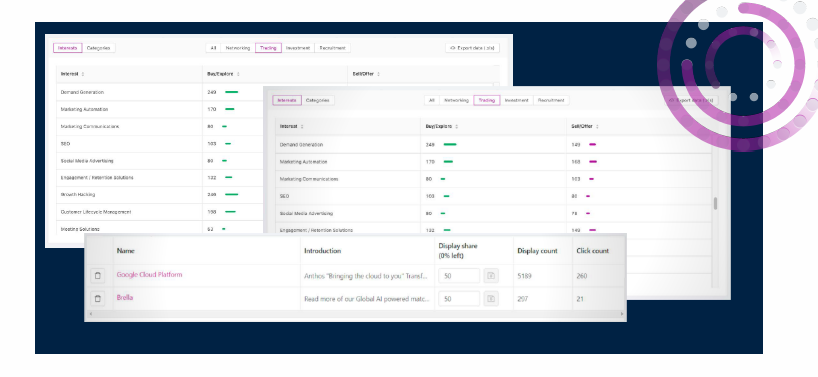Open the Networking tab in front panel

pyautogui.click(x=456, y=100)
